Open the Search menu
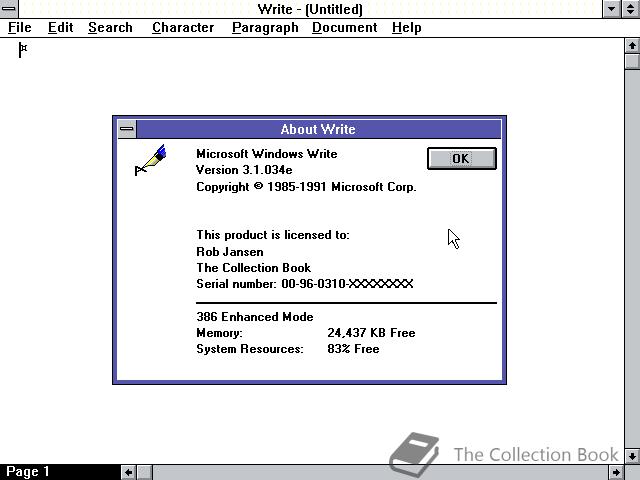640x480 pixels. coord(110,27)
